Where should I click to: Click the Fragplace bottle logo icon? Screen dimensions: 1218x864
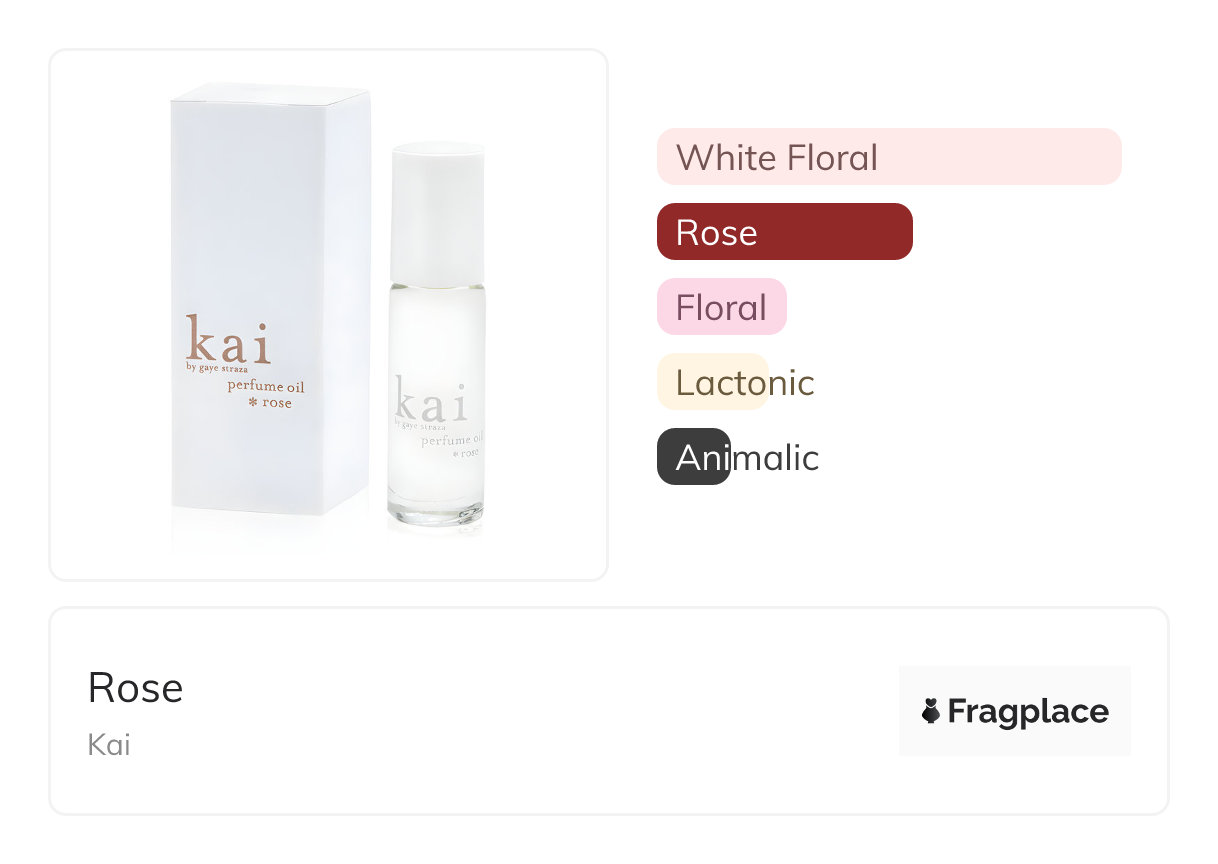pos(931,711)
